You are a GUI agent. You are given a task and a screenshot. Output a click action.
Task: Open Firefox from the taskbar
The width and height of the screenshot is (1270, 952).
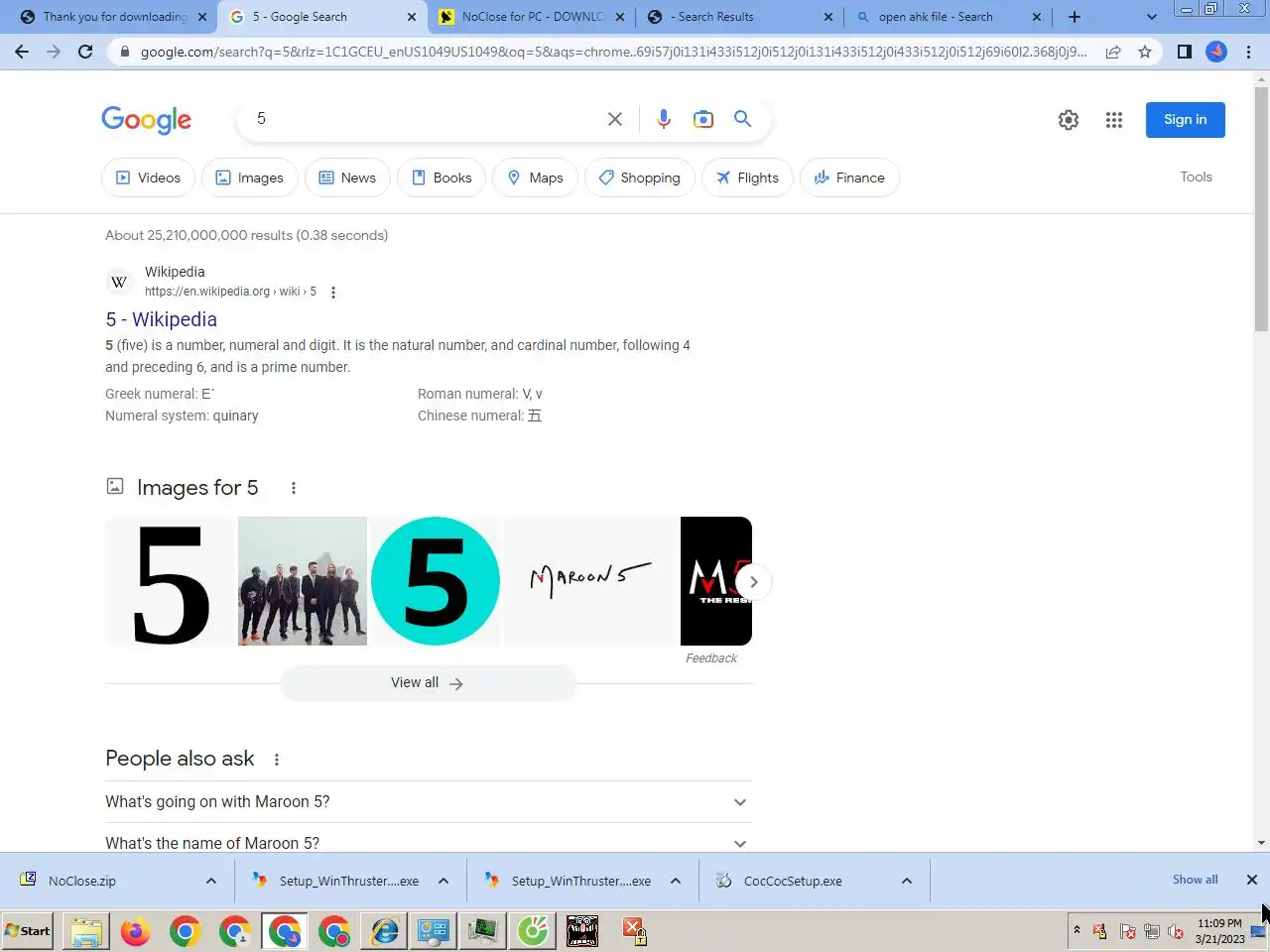pyautogui.click(x=136, y=931)
